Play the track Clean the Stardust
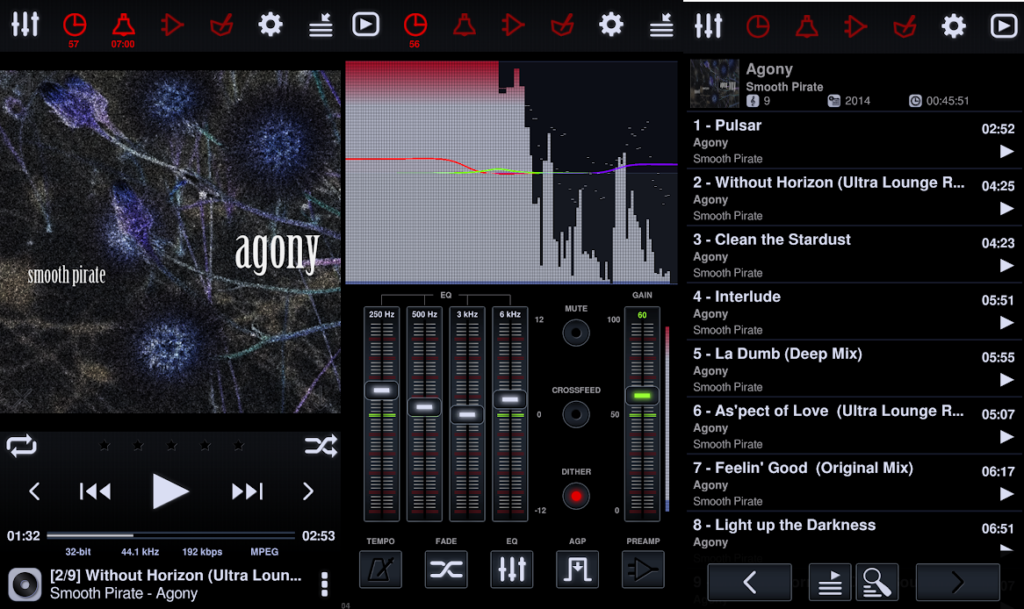1024x609 pixels. [x=1006, y=267]
